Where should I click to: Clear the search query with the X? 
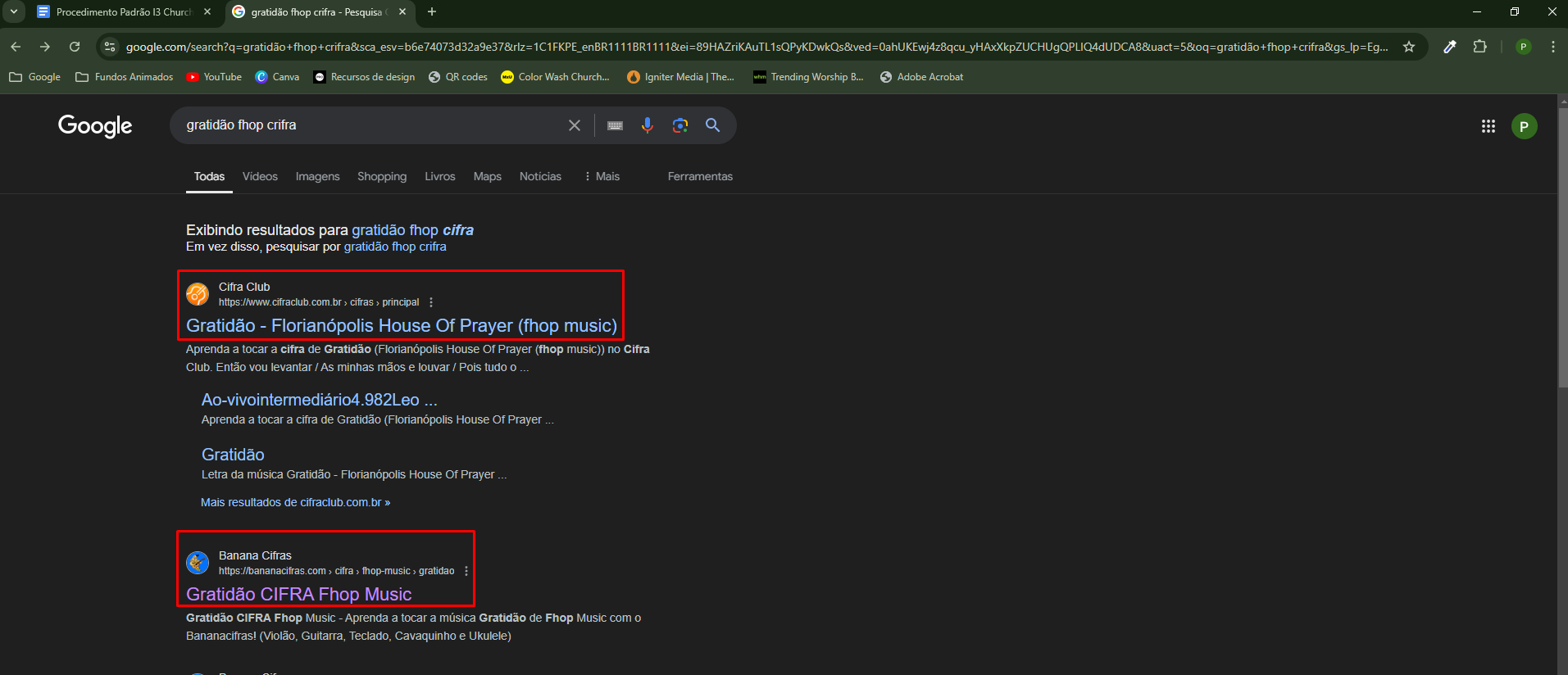tap(575, 125)
